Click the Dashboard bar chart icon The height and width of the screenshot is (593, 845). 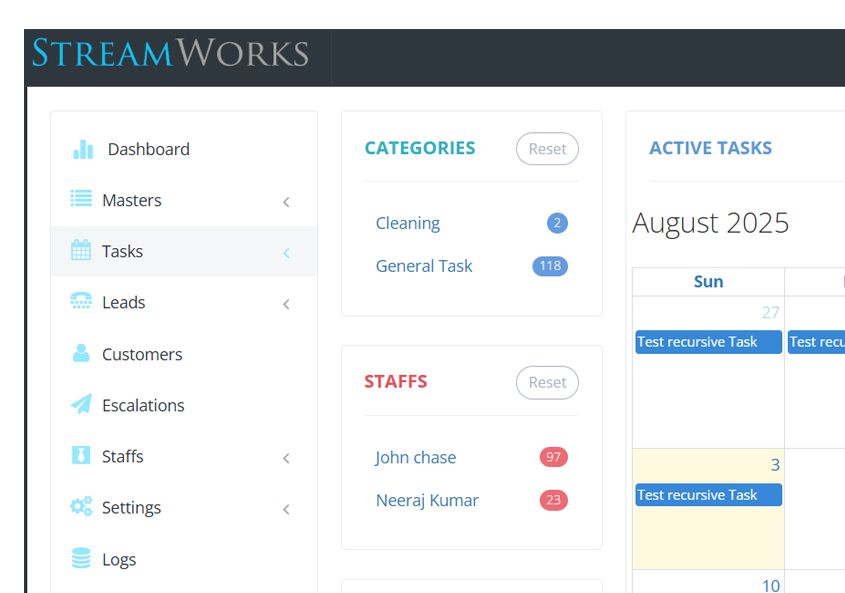click(x=83, y=150)
